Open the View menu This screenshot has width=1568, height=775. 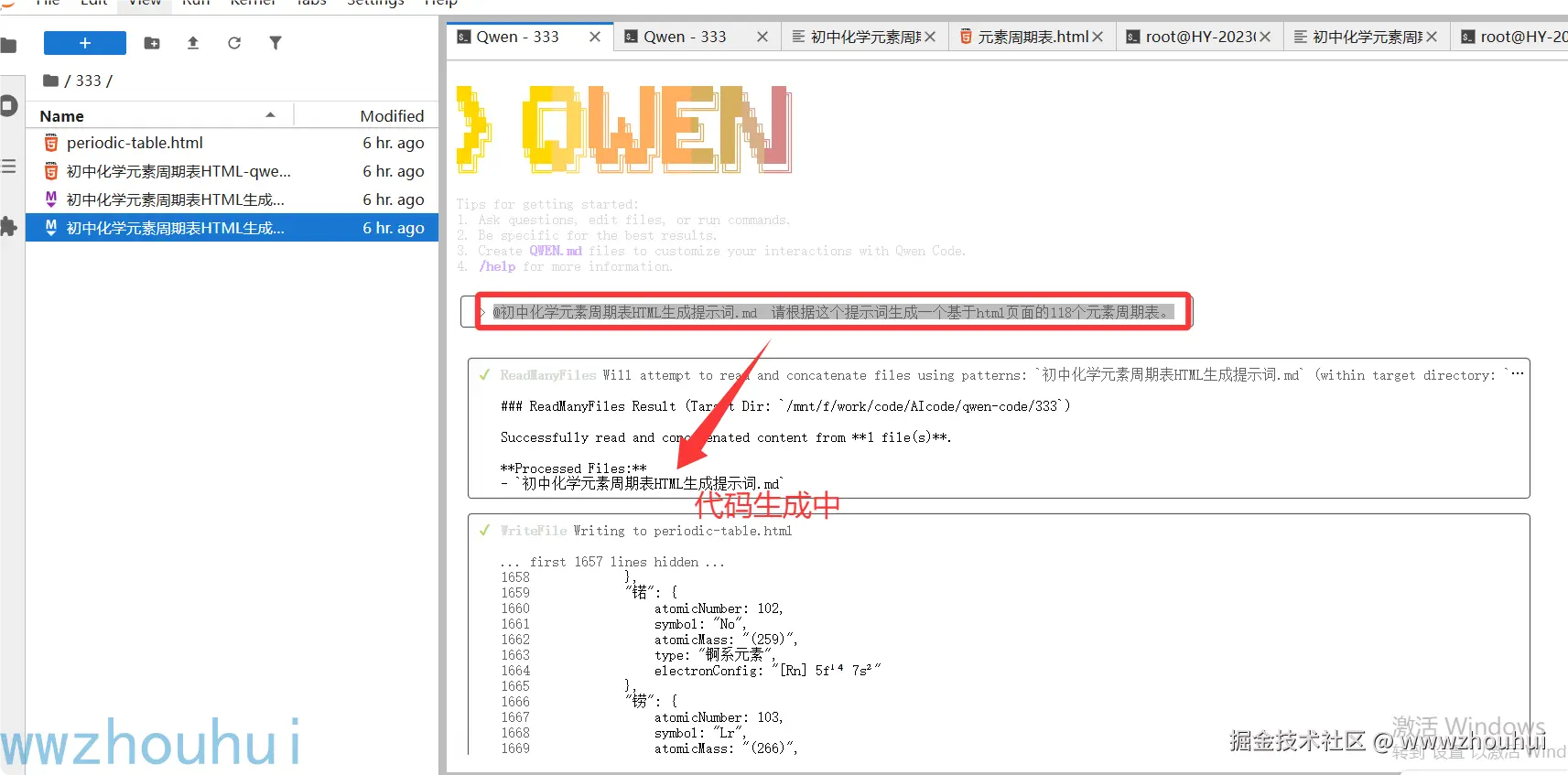click(x=145, y=4)
